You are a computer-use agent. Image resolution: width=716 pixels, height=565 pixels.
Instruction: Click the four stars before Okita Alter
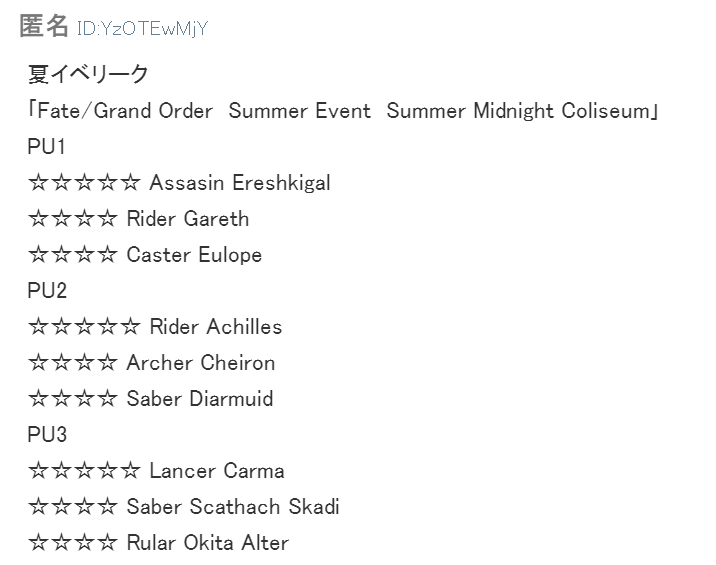(x=73, y=543)
